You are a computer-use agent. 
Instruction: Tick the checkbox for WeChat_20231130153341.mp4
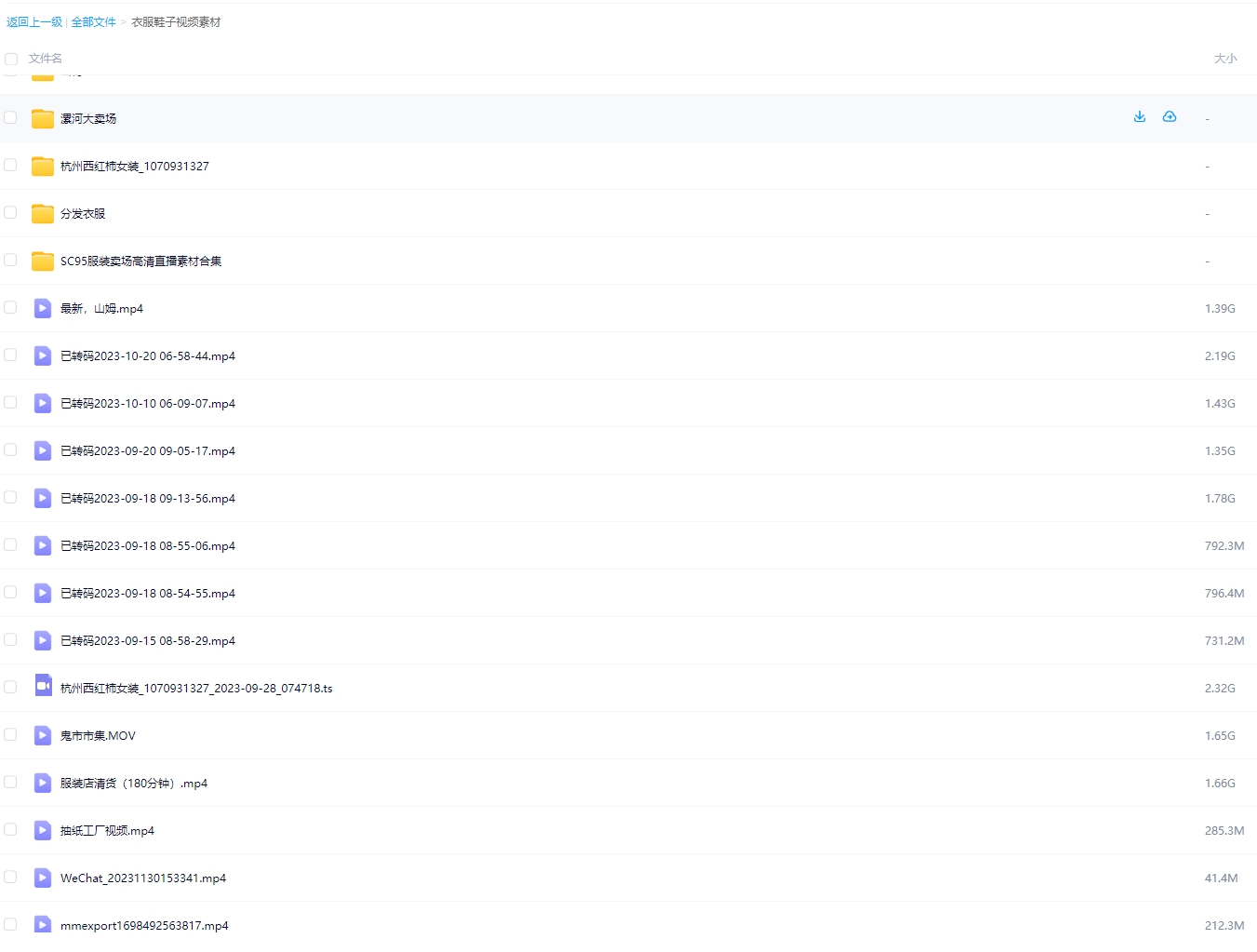(11, 878)
